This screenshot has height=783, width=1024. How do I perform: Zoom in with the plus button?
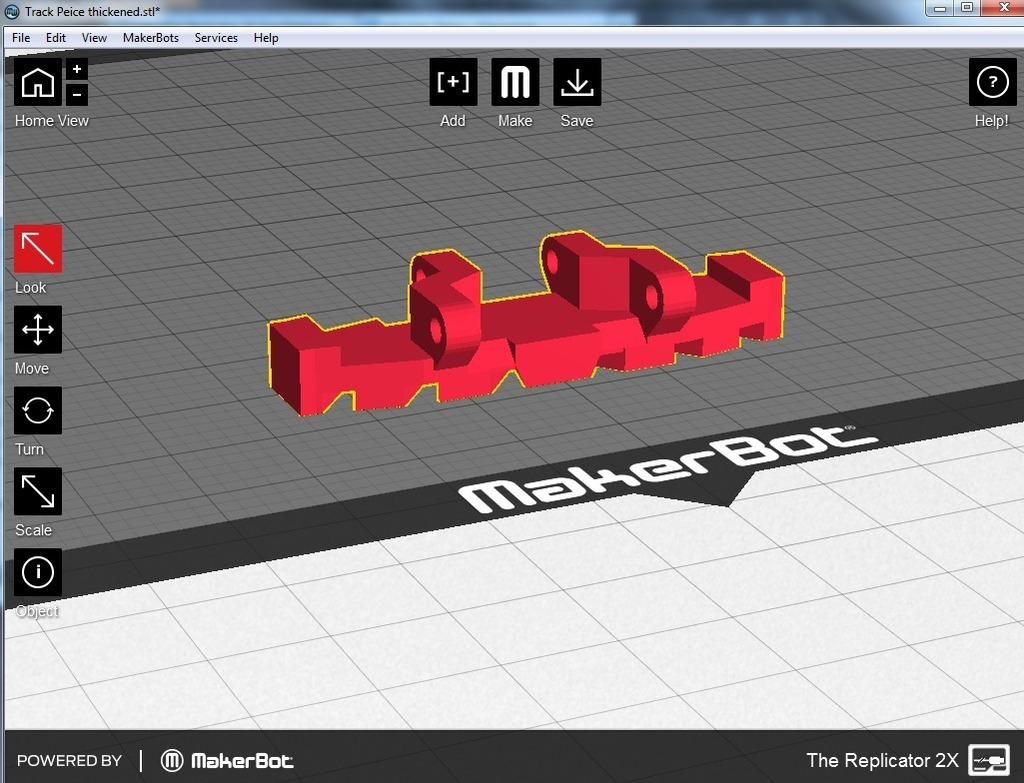point(76,69)
